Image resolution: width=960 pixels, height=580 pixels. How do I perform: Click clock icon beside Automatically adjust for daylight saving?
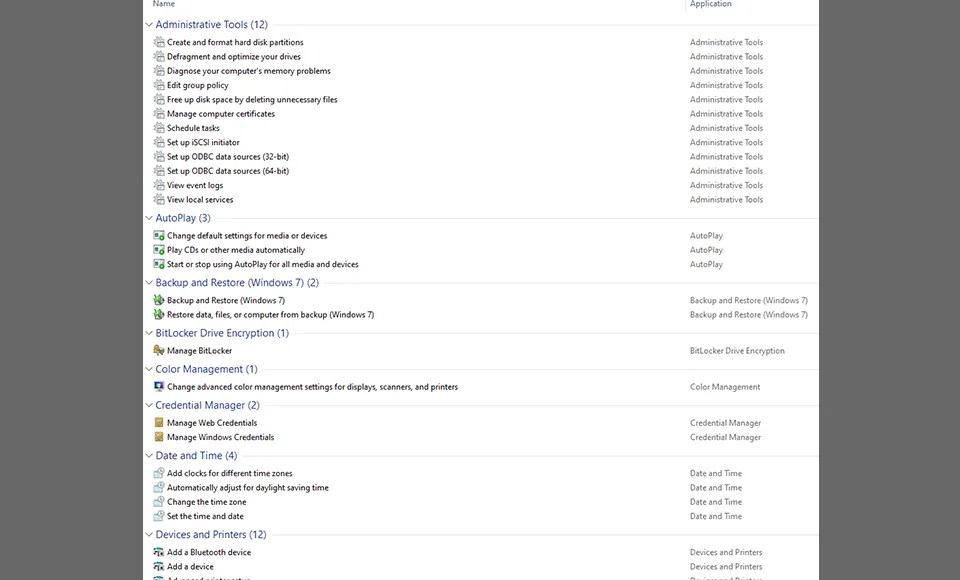pos(159,488)
